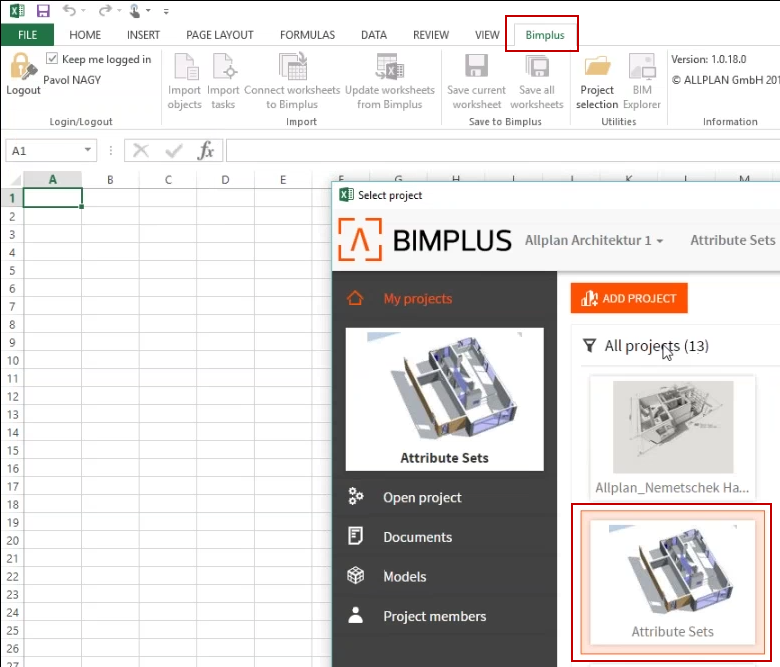Click the gears icon for Open project
The image size is (780, 667).
pos(356,496)
